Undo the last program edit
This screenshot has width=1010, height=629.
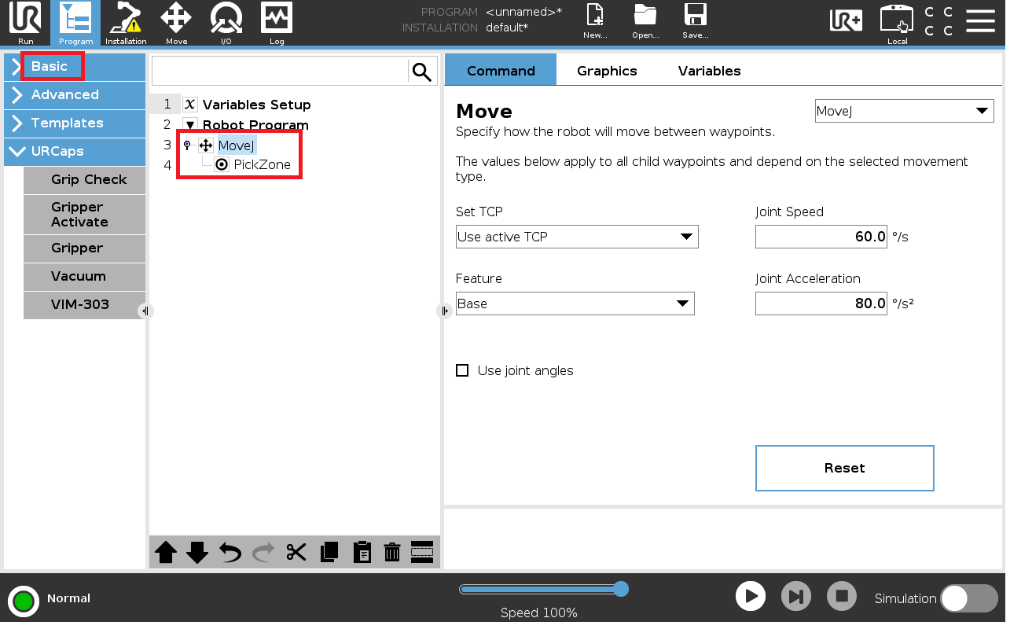(x=230, y=552)
